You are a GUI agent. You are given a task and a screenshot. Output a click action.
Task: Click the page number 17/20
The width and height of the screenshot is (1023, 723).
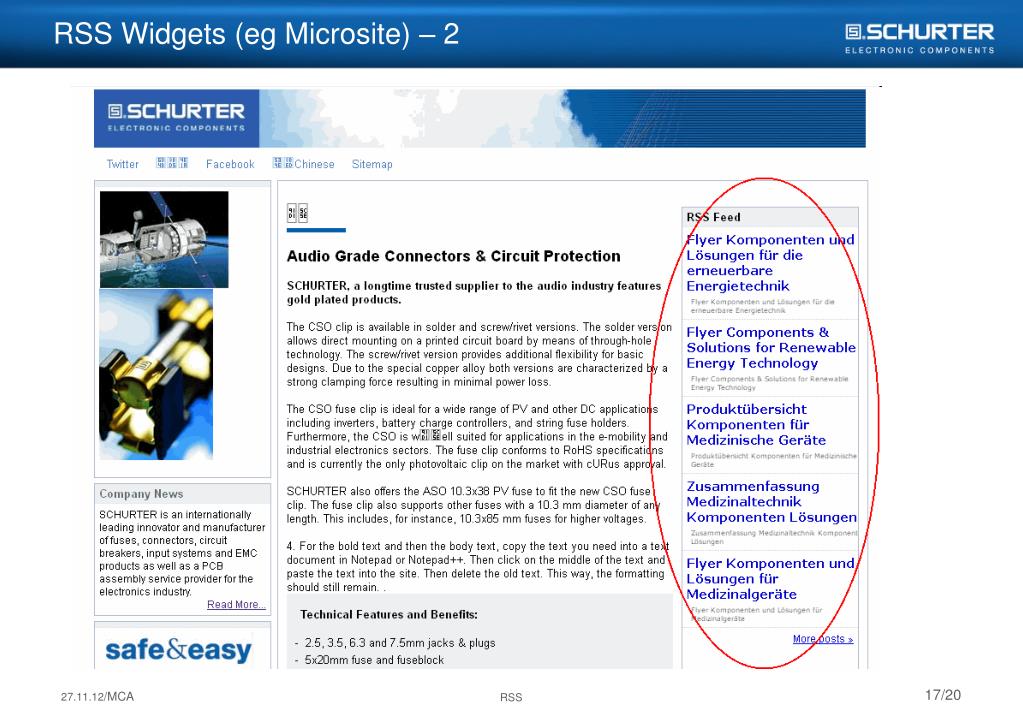click(x=943, y=695)
